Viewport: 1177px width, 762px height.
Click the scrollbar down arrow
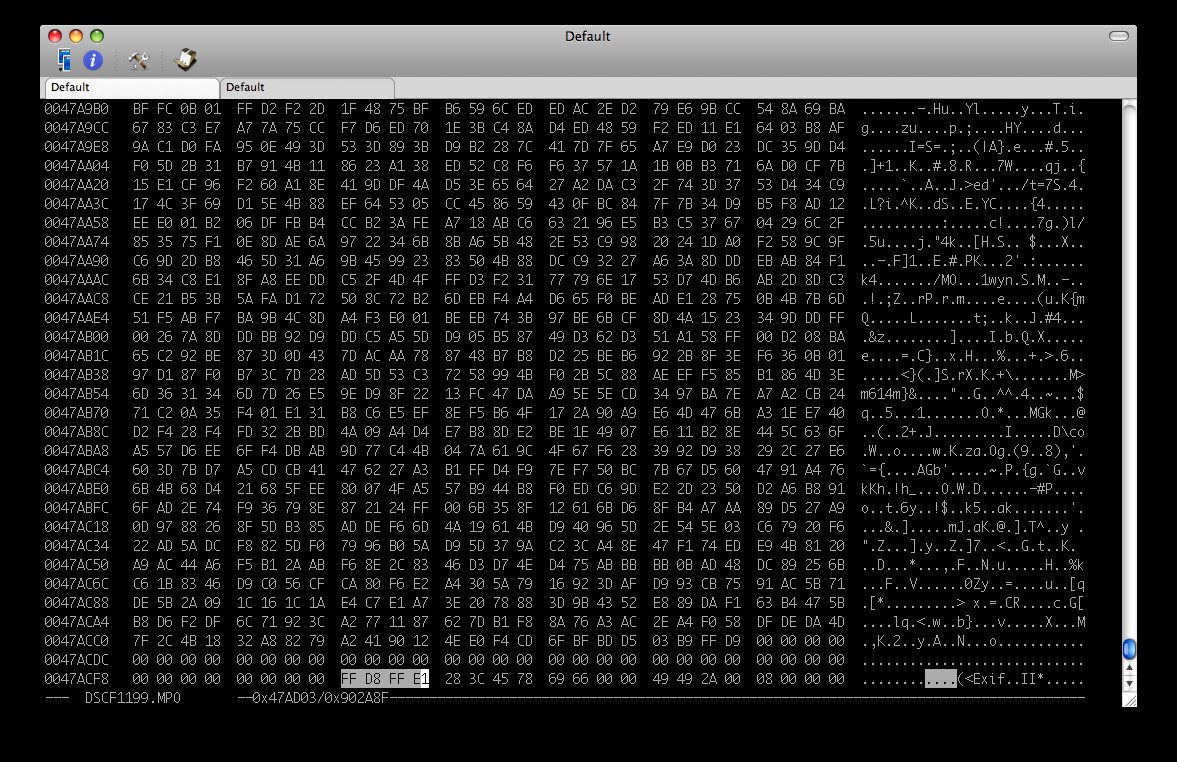click(1128, 684)
